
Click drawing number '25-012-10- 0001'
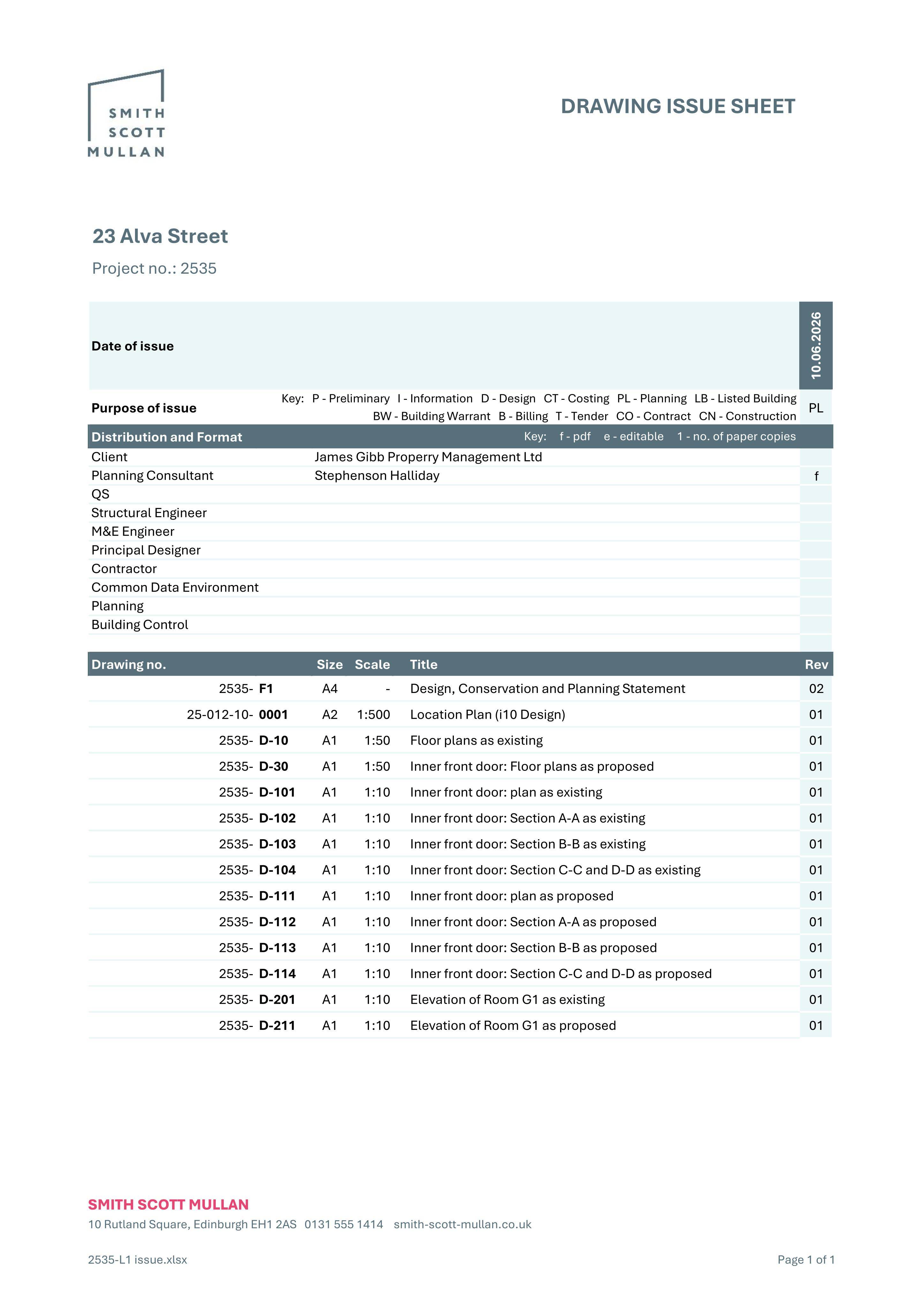click(x=237, y=715)
